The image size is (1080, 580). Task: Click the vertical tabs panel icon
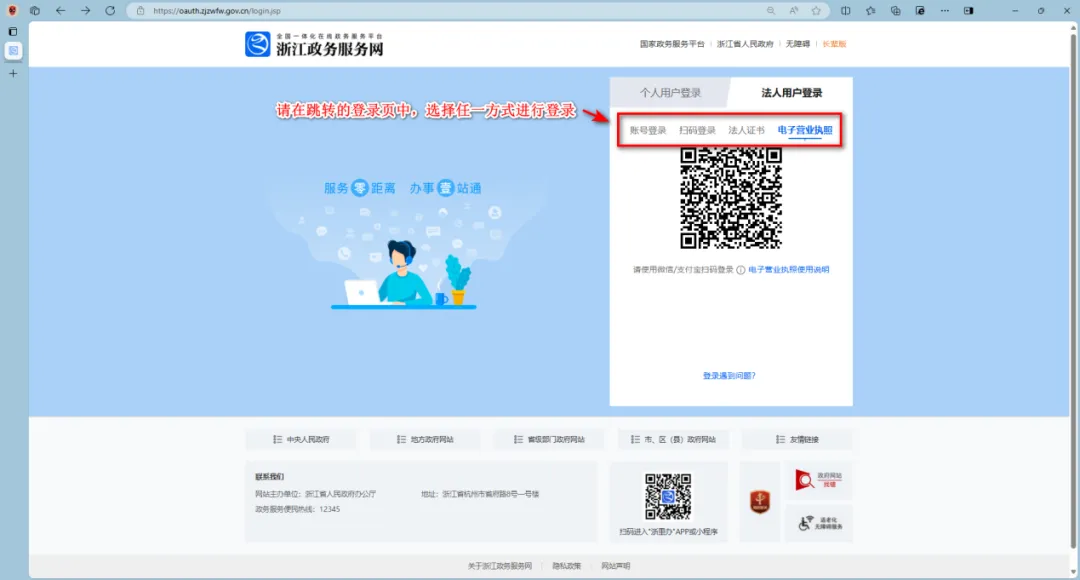coord(13,32)
